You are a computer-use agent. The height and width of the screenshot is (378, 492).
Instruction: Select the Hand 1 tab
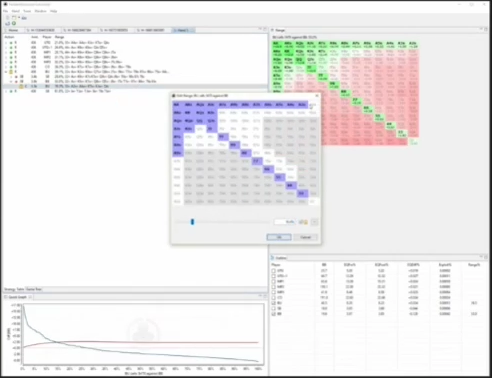(183, 30)
